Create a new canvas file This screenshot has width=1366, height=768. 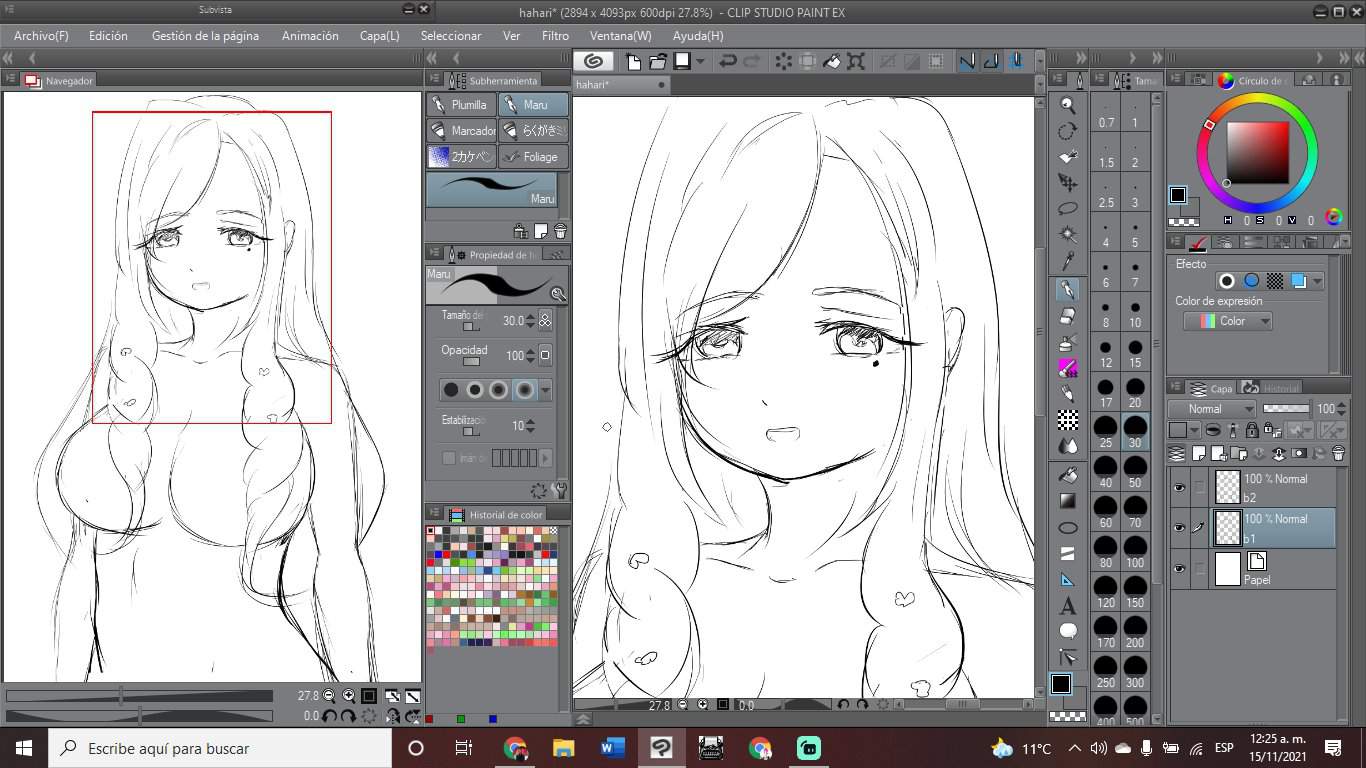[633, 61]
